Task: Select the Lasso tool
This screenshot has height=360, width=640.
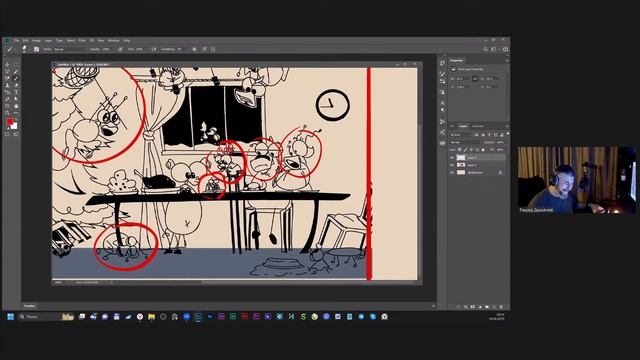Action: click(7, 71)
